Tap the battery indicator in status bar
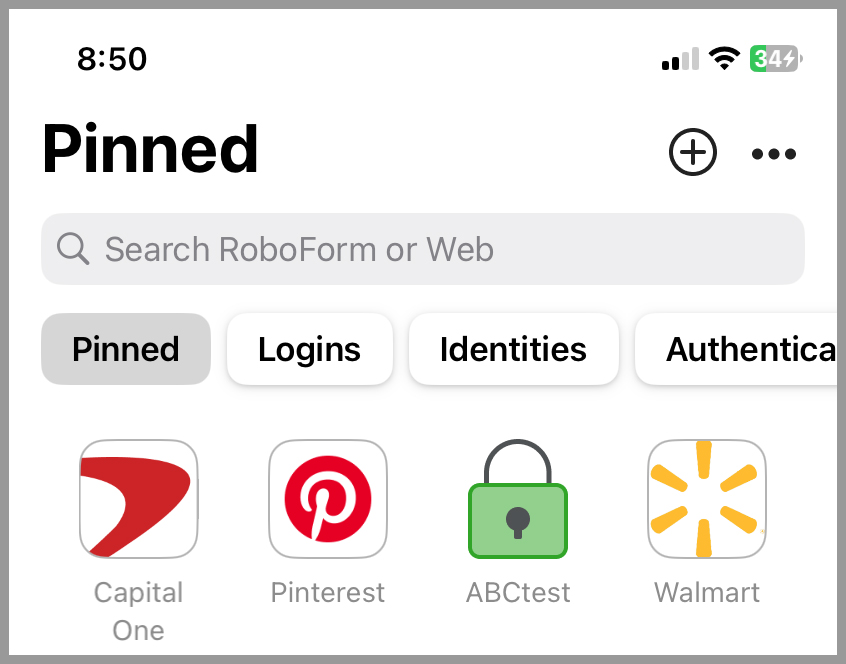Viewport: 846px width, 664px height. pos(776,58)
